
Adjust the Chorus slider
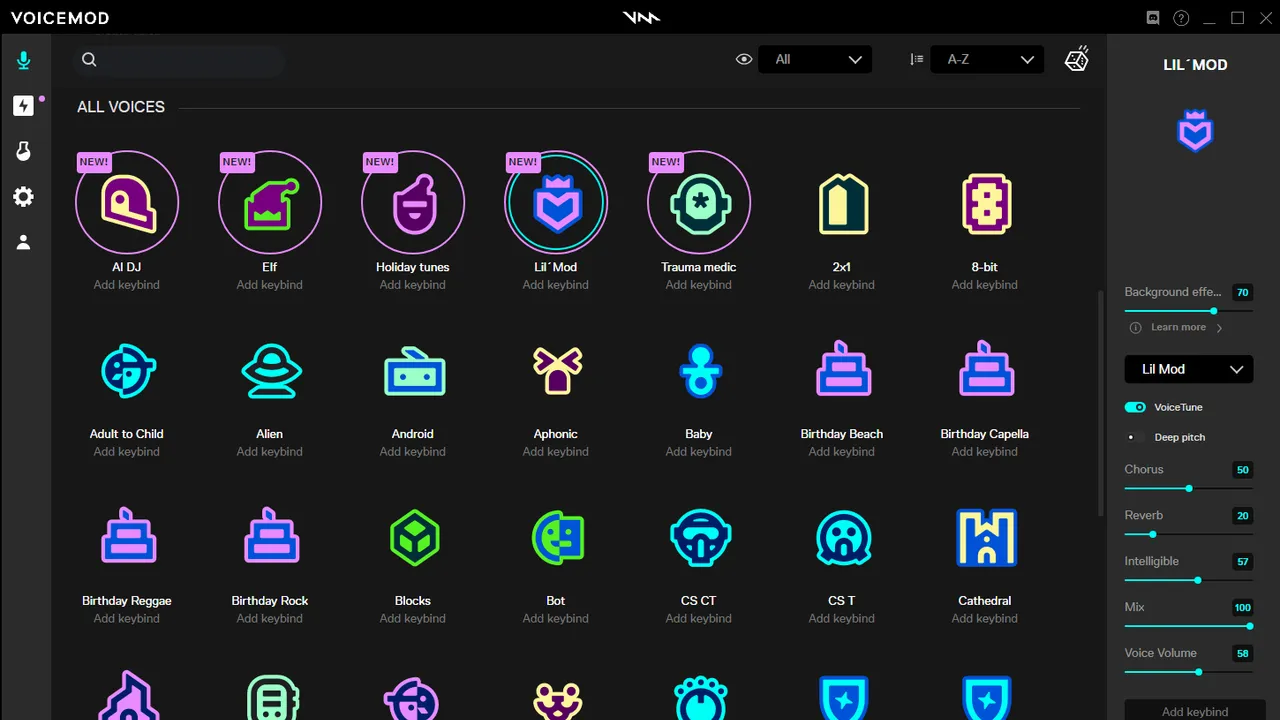point(1189,489)
